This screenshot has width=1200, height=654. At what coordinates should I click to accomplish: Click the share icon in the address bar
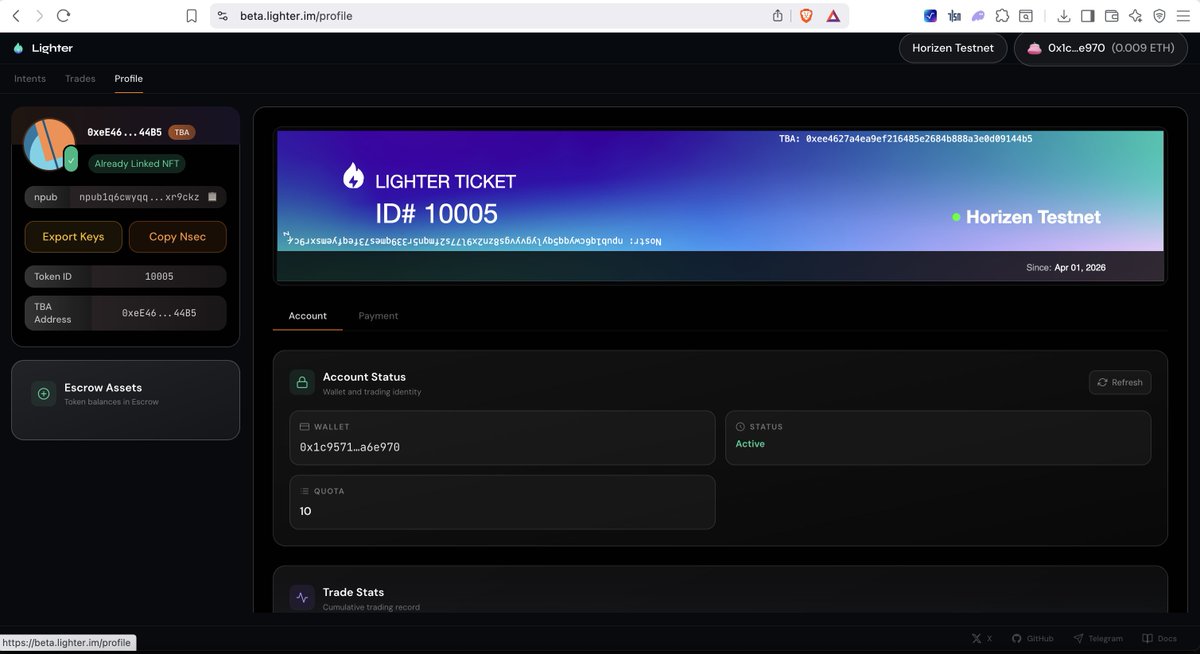point(778,16)
